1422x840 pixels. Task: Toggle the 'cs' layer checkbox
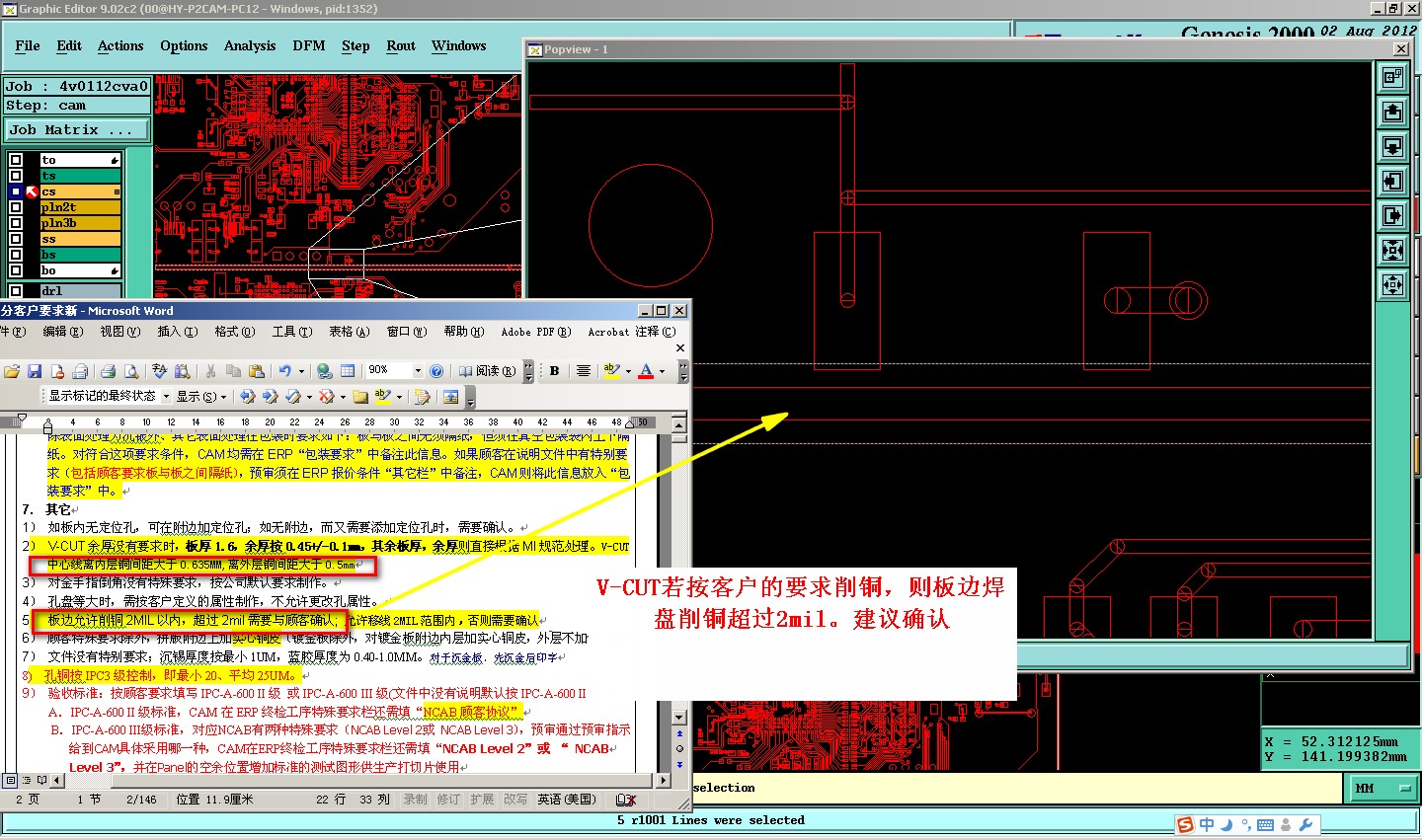click(x=16, y=191)
